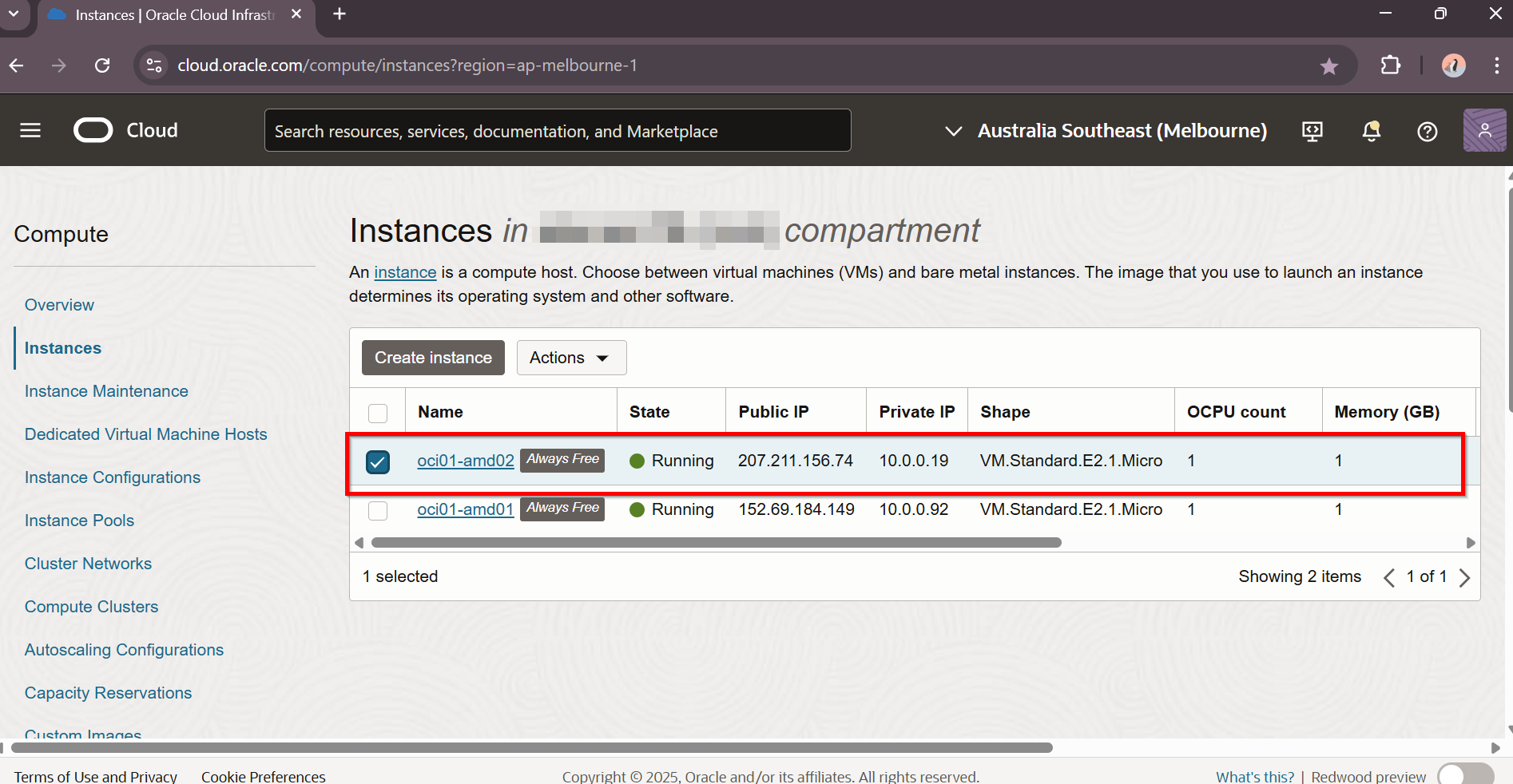Open the help question mark icon
The width and height of the screenshot is (1513, 784).
(x=1427, y=132)
